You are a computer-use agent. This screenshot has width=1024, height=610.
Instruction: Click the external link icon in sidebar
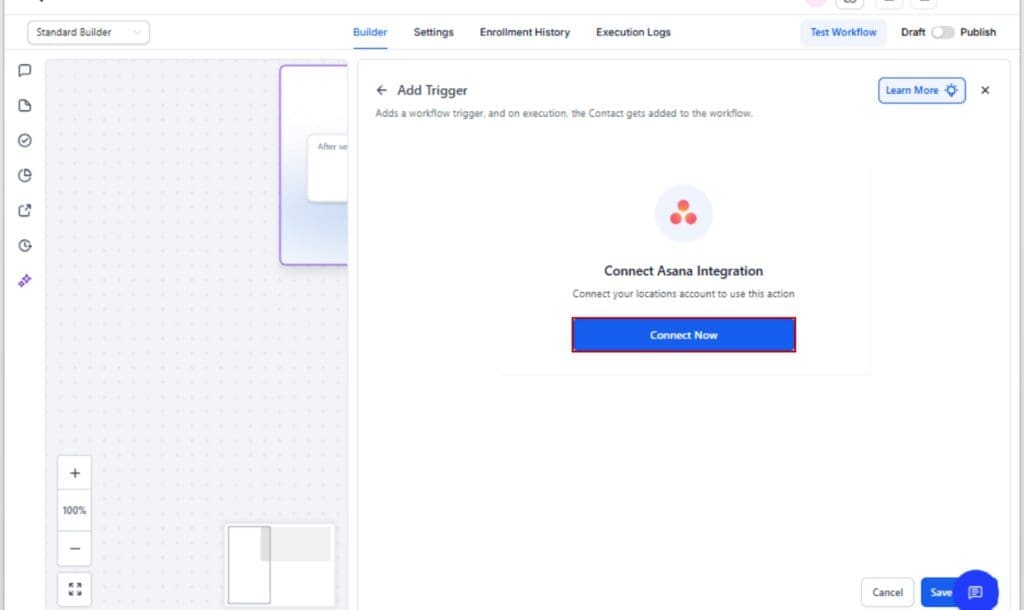24,210
